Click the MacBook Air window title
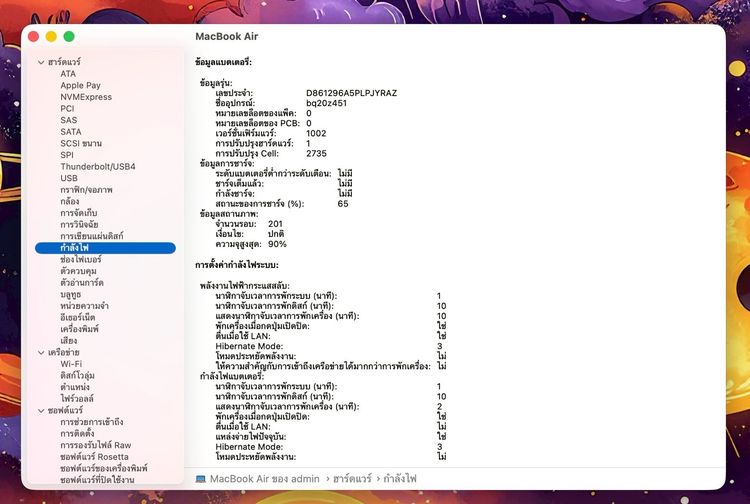 point(227,36)
